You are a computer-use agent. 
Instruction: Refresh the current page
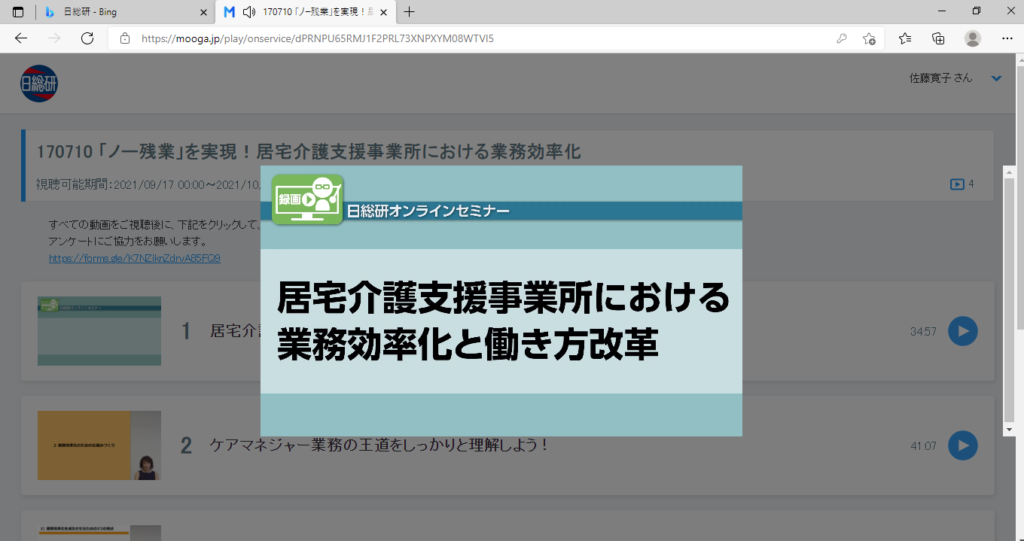(x=87, y=38)
